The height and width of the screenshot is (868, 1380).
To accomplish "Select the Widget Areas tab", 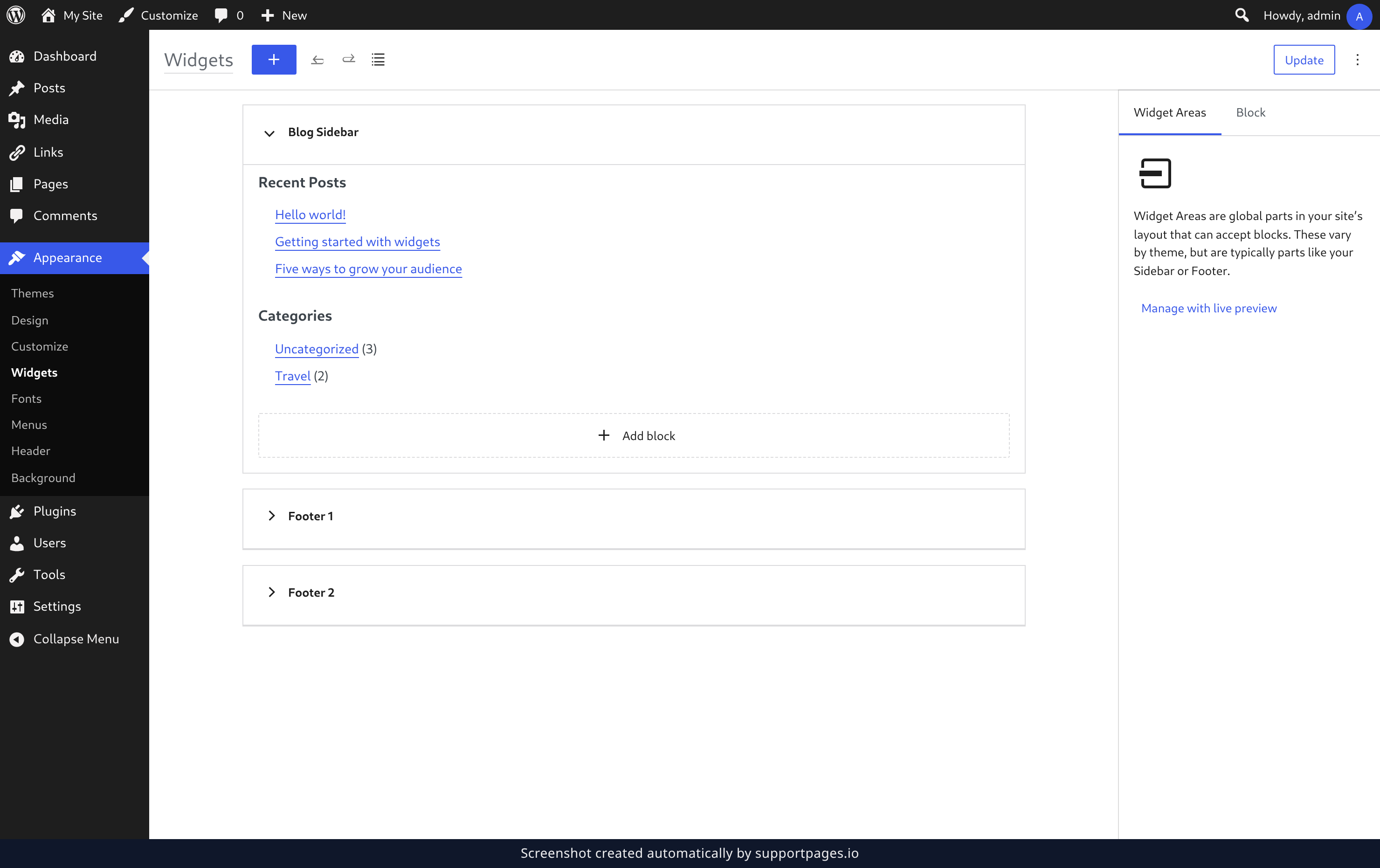I will point(1170,112).
